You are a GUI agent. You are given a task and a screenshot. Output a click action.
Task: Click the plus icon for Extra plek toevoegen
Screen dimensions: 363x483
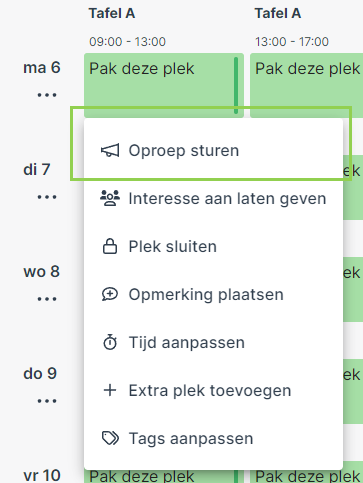(x=110, y=391)
